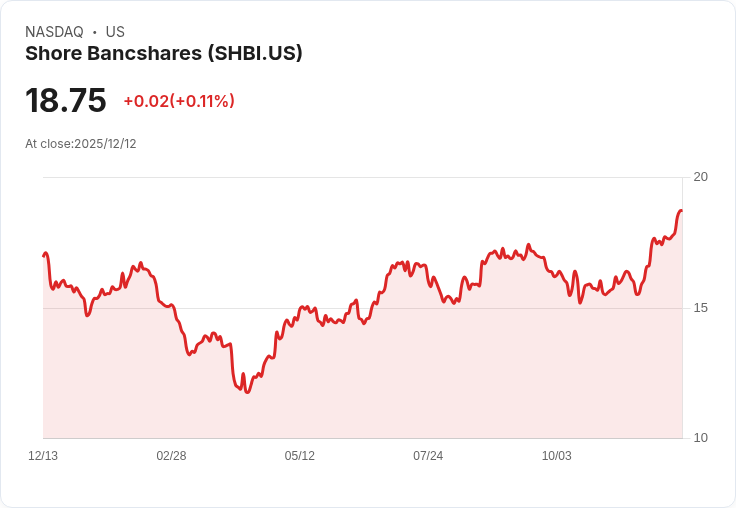The width and height of the screenshot is (736, 508).
Task: Click the 20 value on the price axis
Action: pyautogui.click(x=701, y=177)
